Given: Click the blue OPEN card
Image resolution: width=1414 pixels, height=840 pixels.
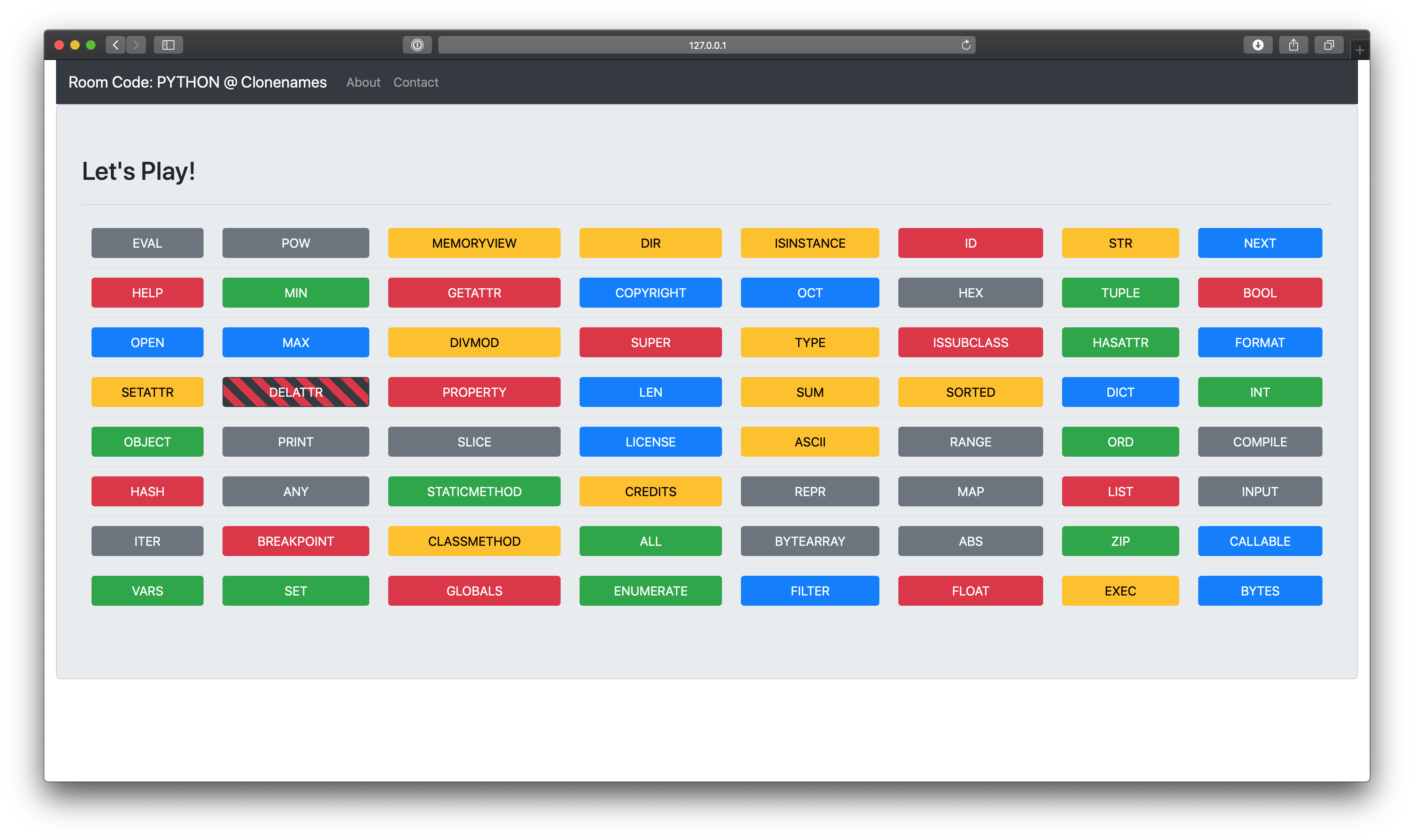Looking at the screenshot, I should click(x=147, y=342).
